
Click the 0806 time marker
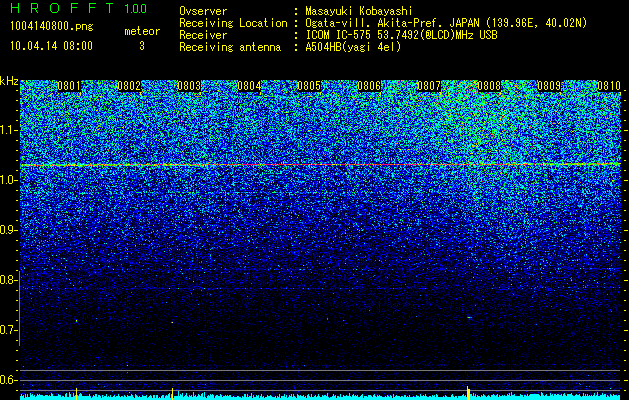(369, 86)
